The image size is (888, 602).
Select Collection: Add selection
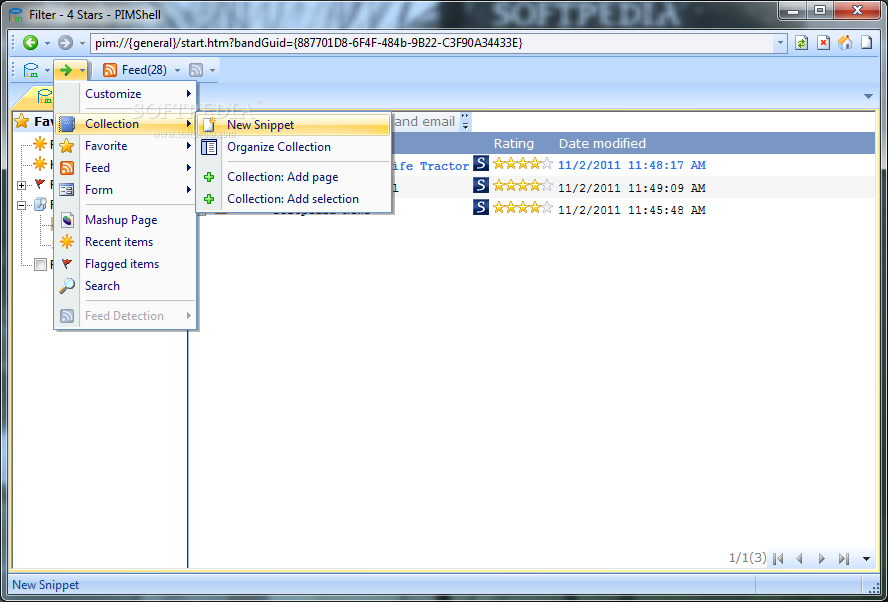pos(294,199)
